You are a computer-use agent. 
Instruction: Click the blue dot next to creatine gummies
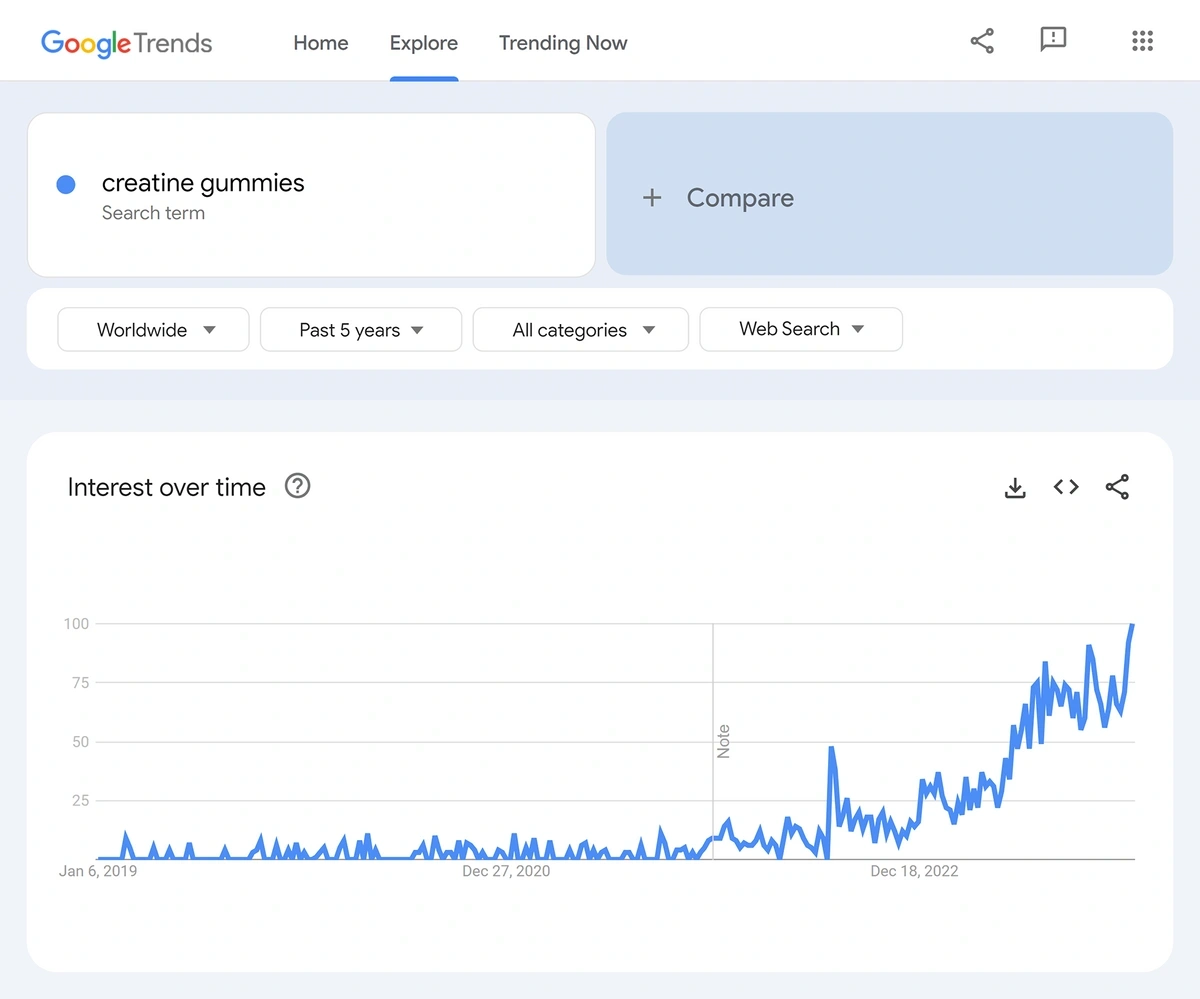pos(66,185)
